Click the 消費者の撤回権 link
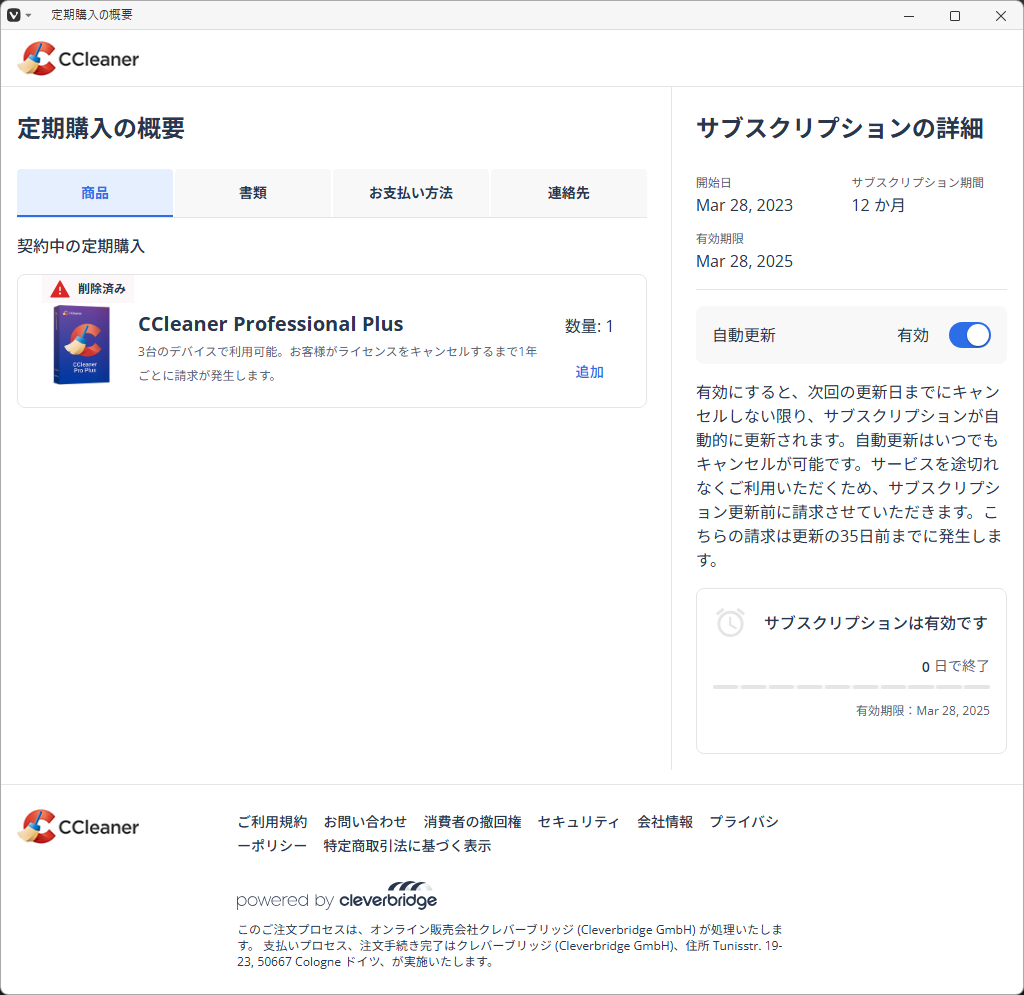Viewport: 1024px width, 995px height. 472,822
